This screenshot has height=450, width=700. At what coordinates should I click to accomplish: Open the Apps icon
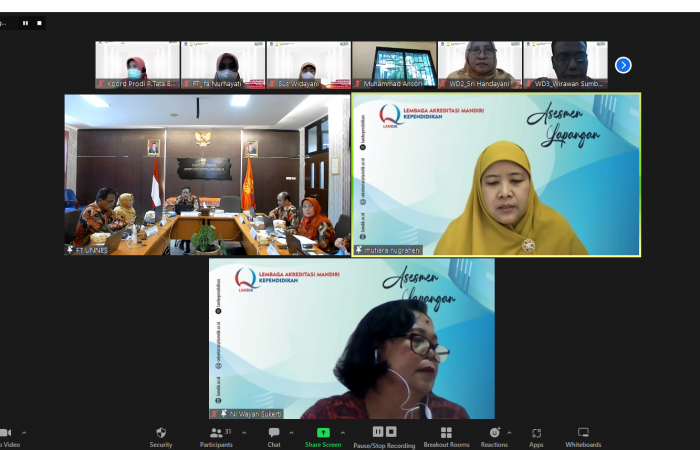(x=536, y=432)
